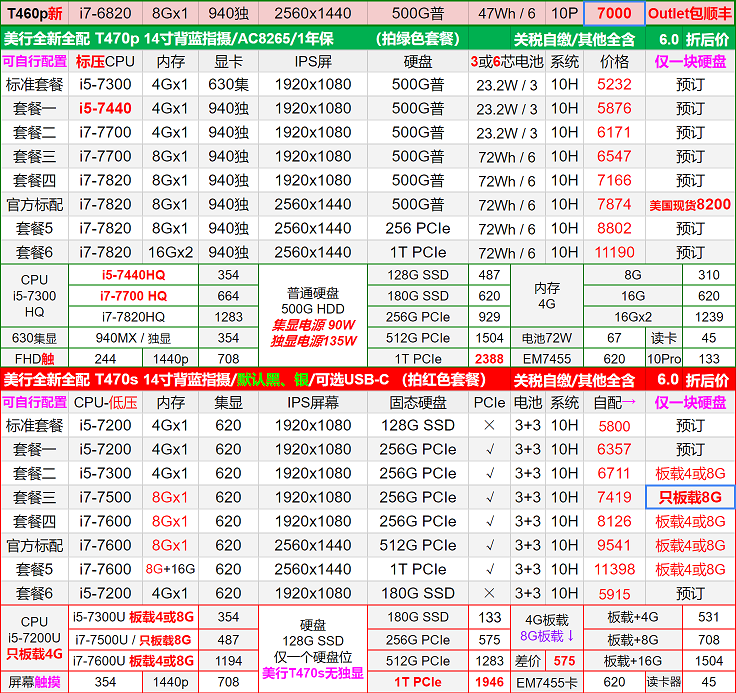
Task: Click the price cell 11398
Action: click(x=614, y=569)
